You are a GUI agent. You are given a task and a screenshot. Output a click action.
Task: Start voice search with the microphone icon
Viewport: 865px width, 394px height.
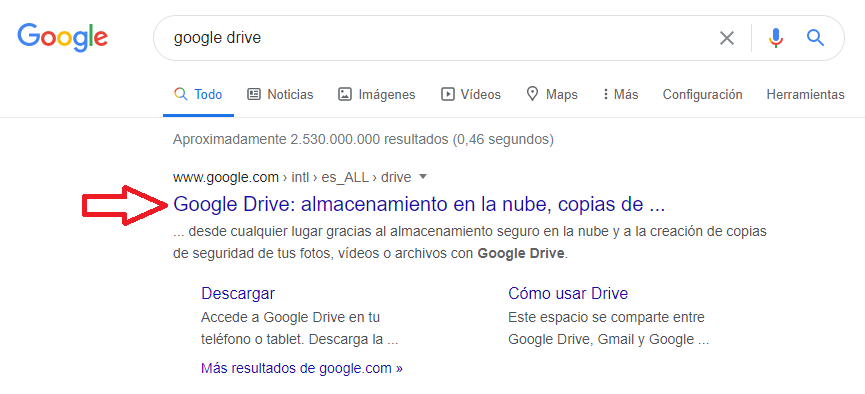[x=776, y=38]
